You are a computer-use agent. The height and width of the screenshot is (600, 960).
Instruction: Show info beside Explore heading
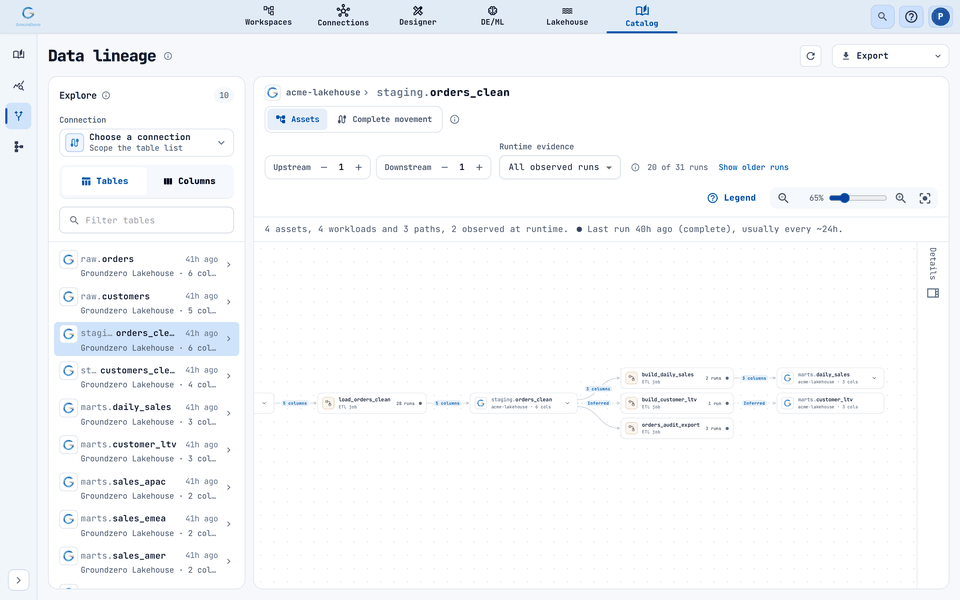[106, 96]
